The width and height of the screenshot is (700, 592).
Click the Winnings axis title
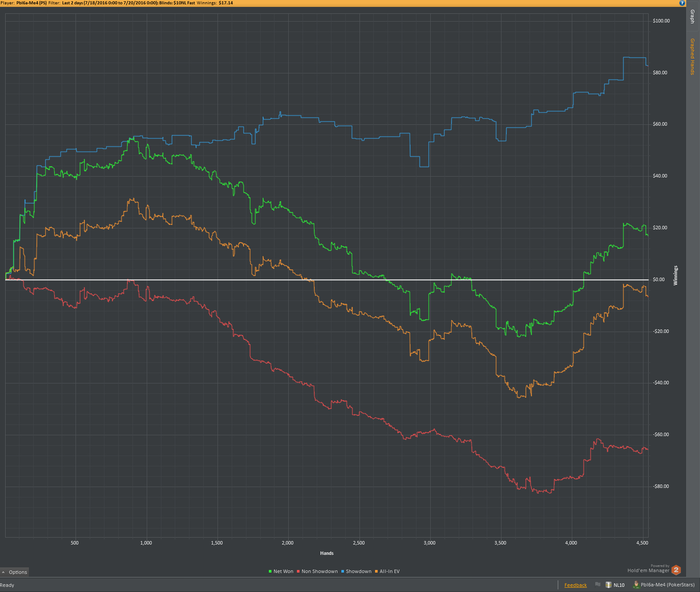(675, 275)
